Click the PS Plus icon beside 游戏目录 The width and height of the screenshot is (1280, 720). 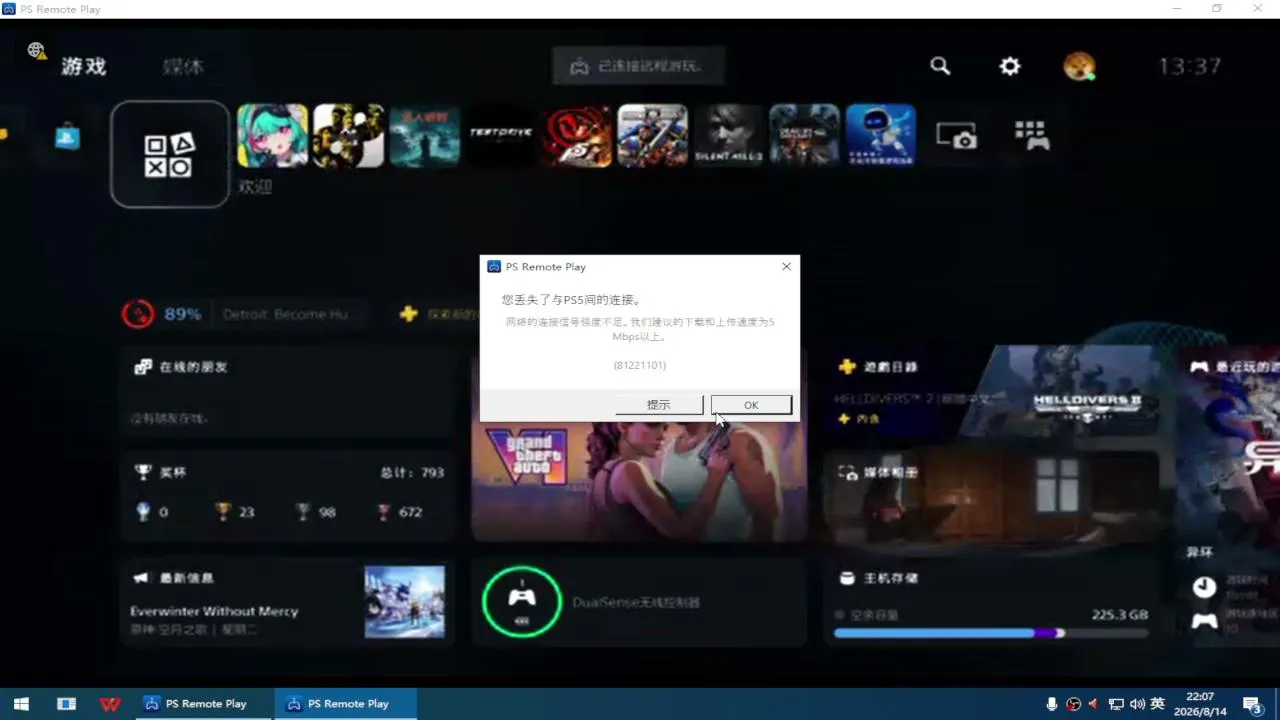848,367
